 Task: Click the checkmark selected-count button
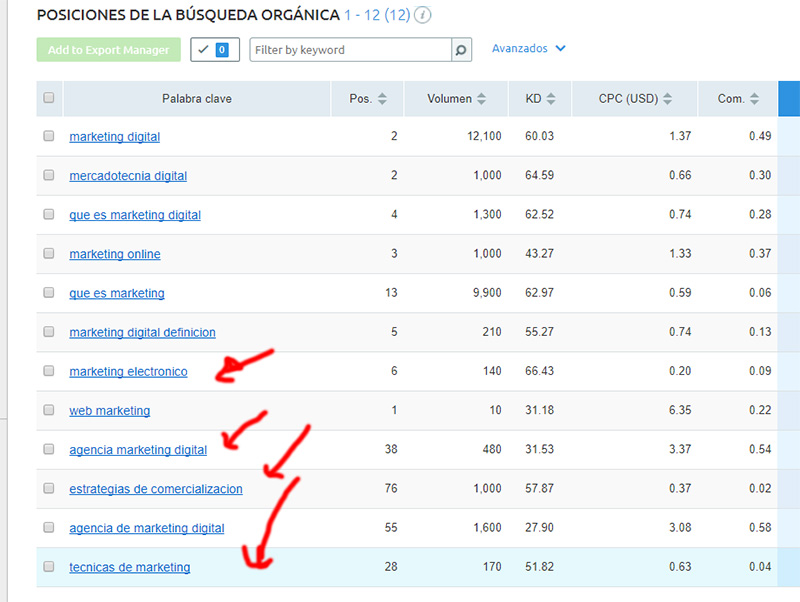click(x=215, y=50)
